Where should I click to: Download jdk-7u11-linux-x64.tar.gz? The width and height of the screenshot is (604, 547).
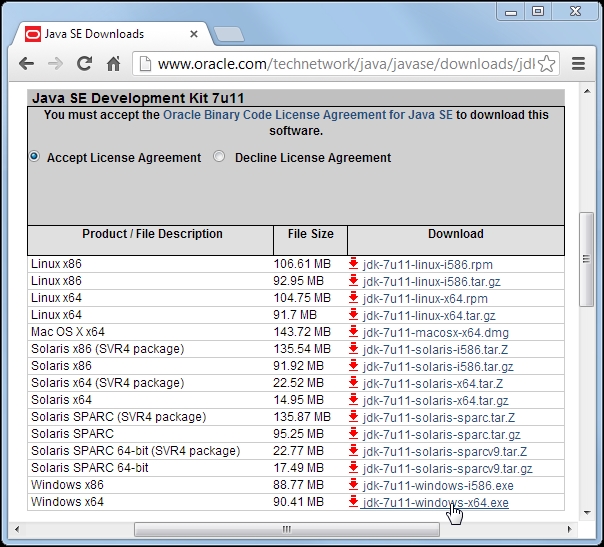429,316
